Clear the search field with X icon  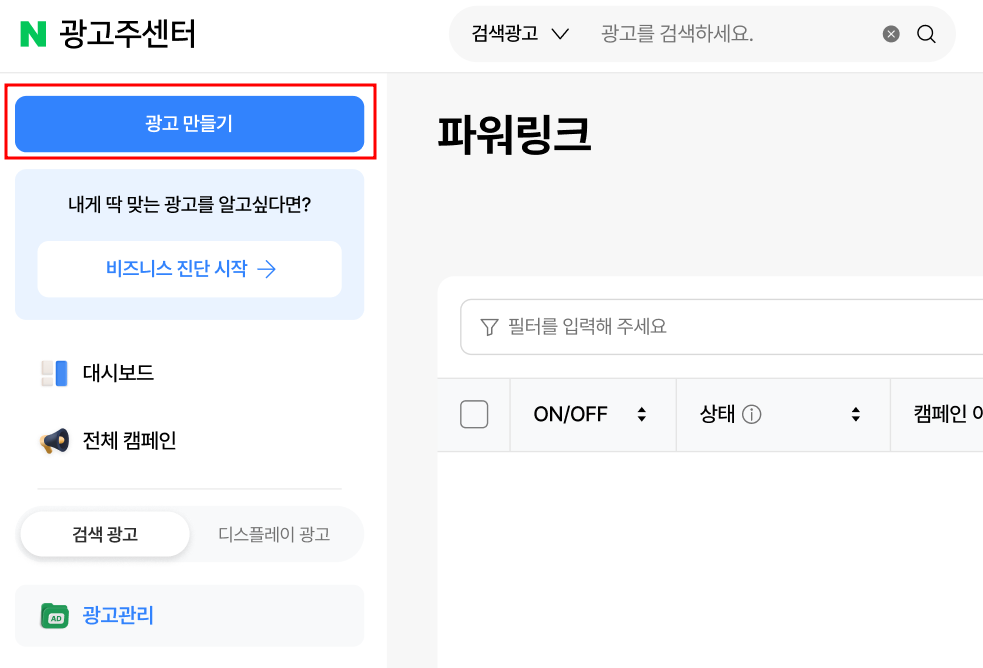891,34
